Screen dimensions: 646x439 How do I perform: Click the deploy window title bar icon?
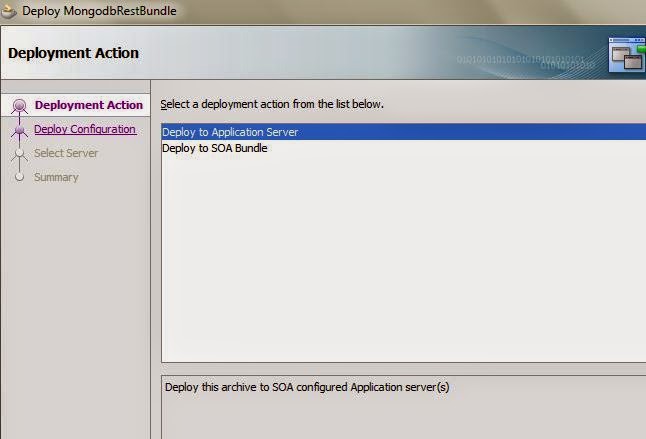8,11
